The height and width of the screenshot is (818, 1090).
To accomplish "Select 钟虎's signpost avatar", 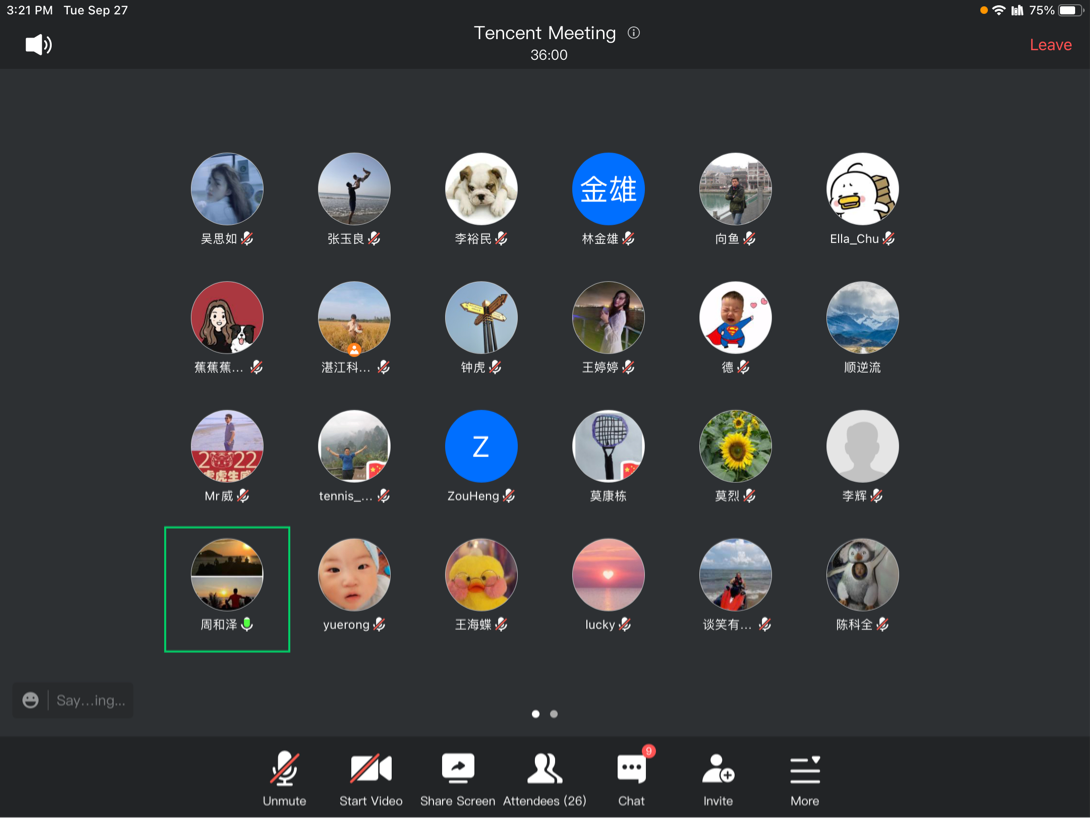I will pos(481,318).
